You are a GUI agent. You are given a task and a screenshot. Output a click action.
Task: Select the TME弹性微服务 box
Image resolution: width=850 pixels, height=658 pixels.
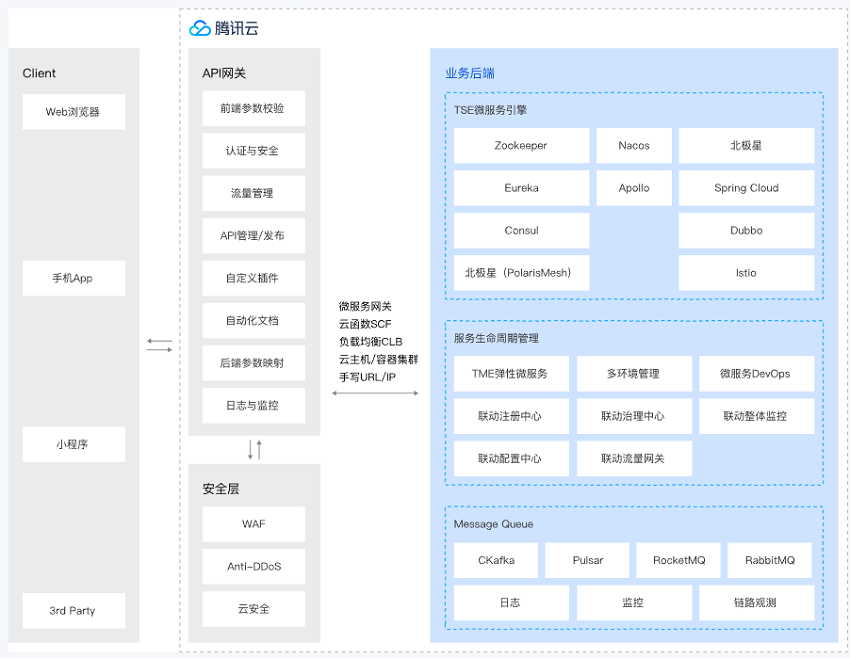click(x=511, y=373)
